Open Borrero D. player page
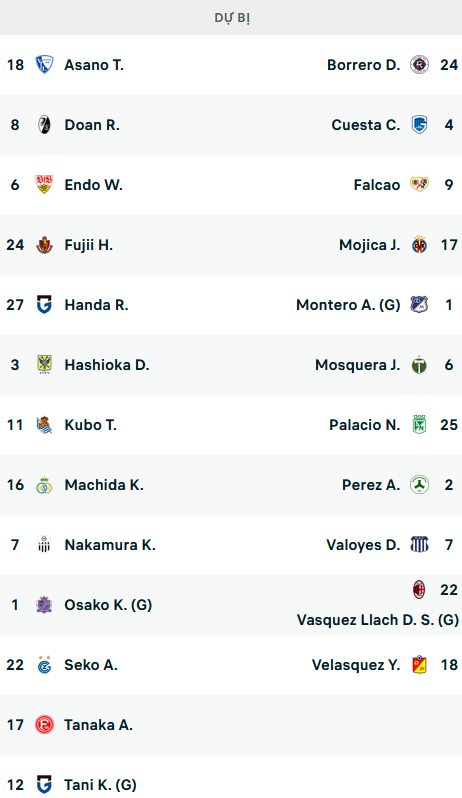Image resolution: width=462 pixels, height=798 pixels. tap(363, 65)
